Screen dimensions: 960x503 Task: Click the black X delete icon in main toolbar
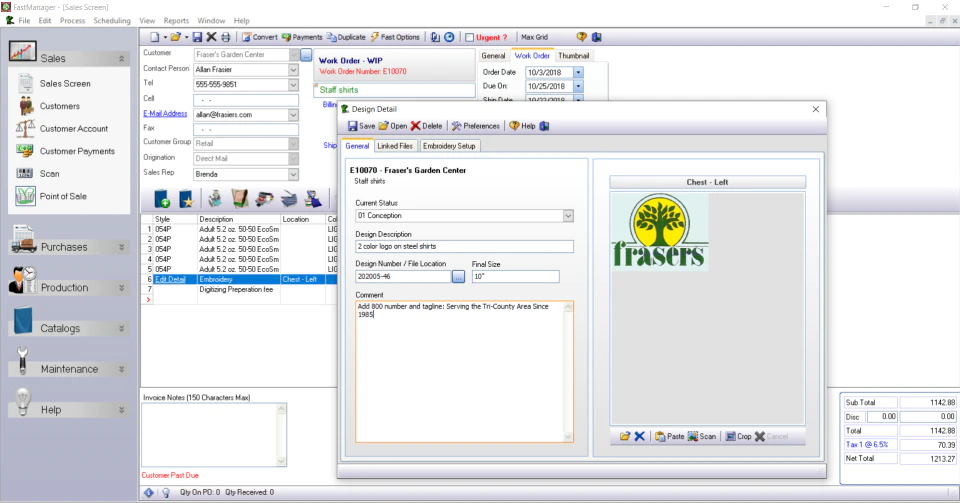coord(211,37)
